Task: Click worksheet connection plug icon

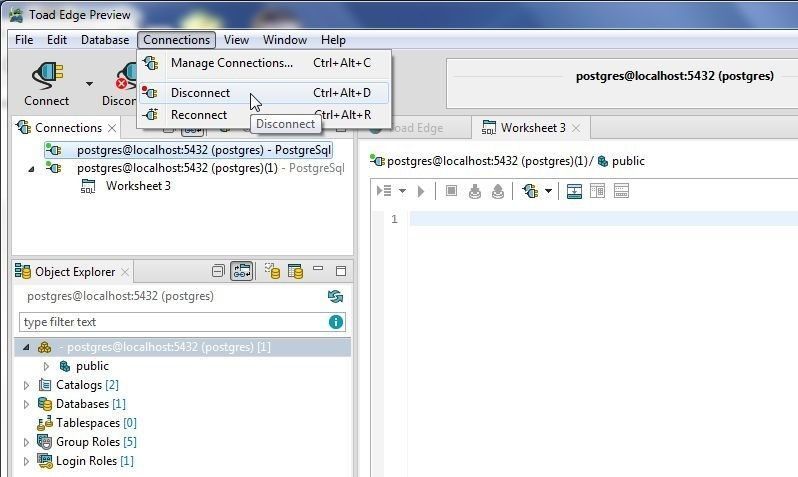Action: [x=530, y=191]
